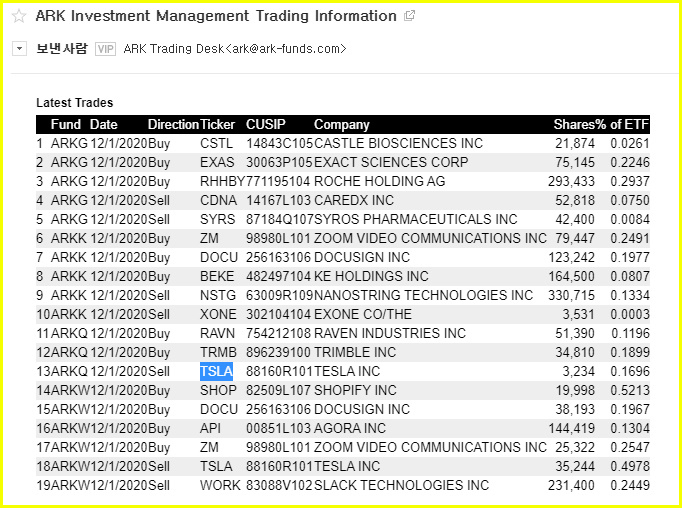Click the Direction column header

pos(173,124)
